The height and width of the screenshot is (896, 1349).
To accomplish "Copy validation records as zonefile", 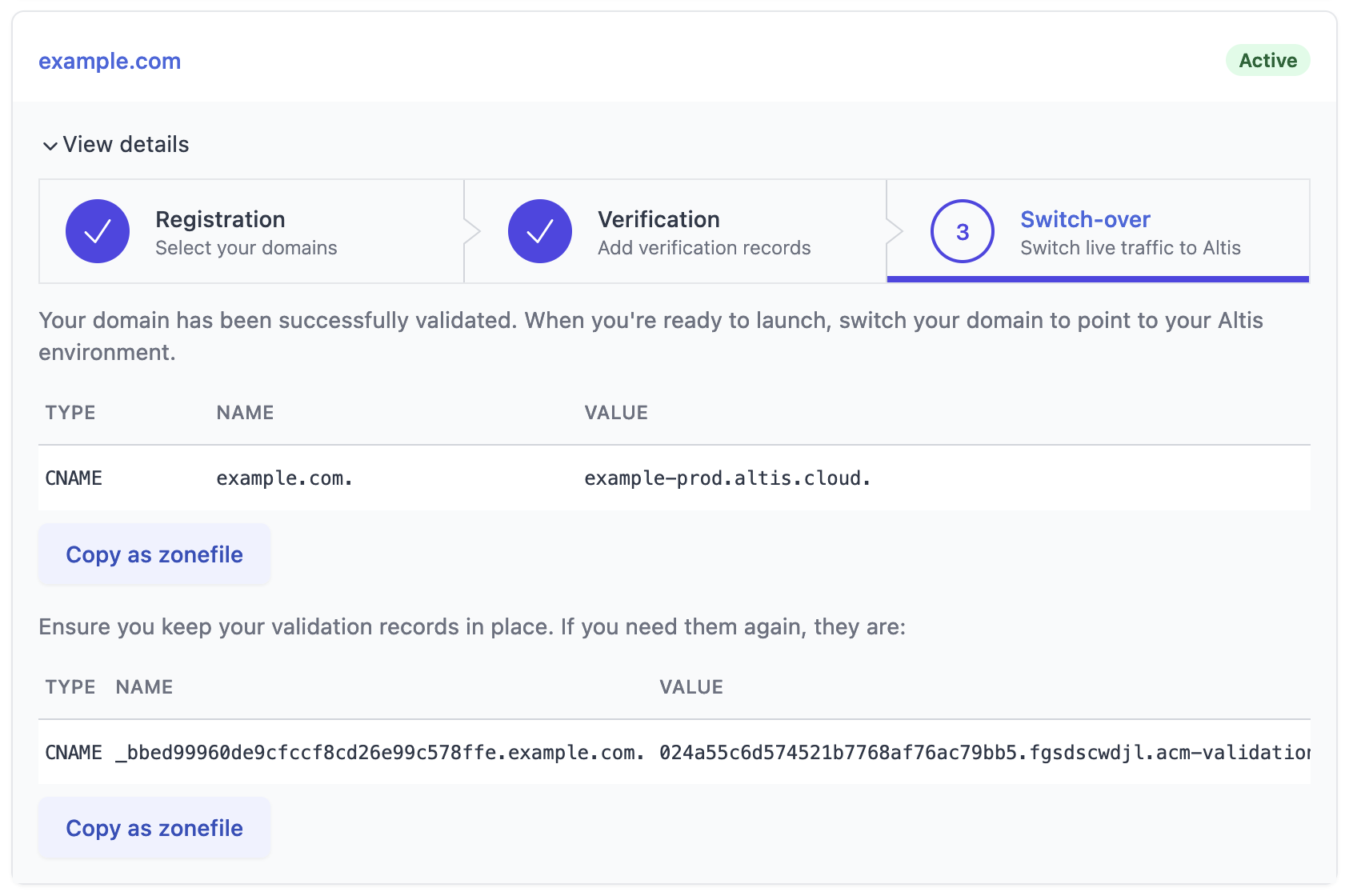I will tap(154, 828).
